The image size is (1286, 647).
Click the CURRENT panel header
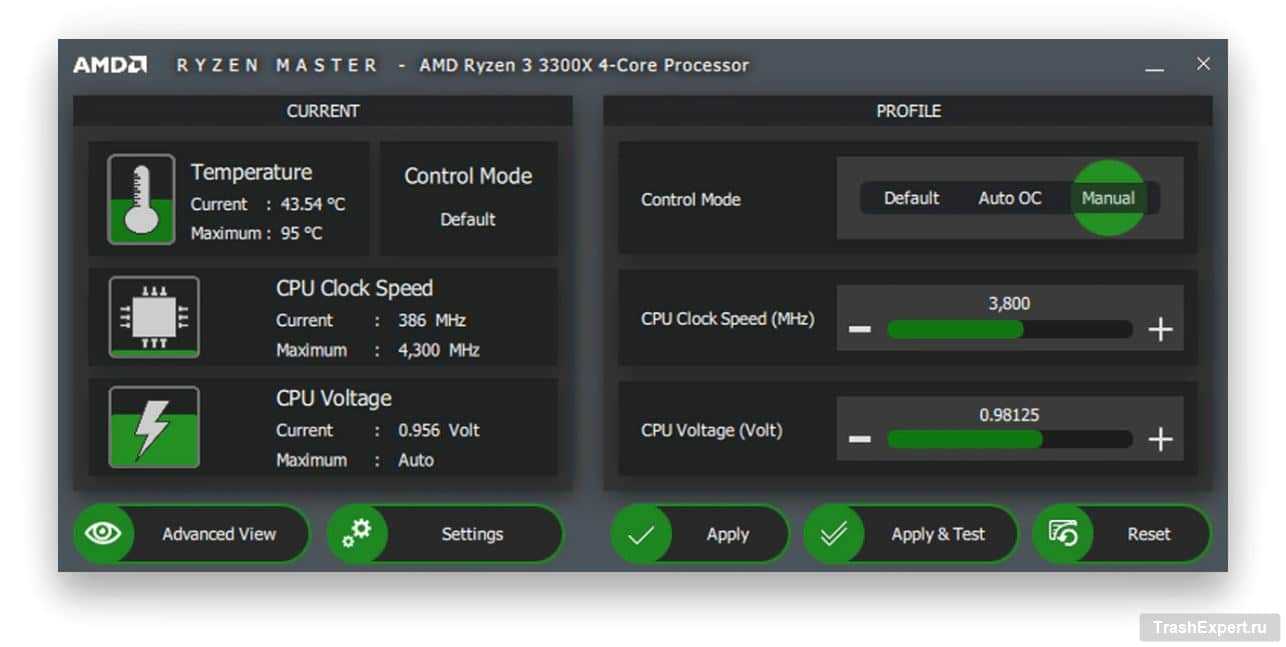click(x=322, y=111)
